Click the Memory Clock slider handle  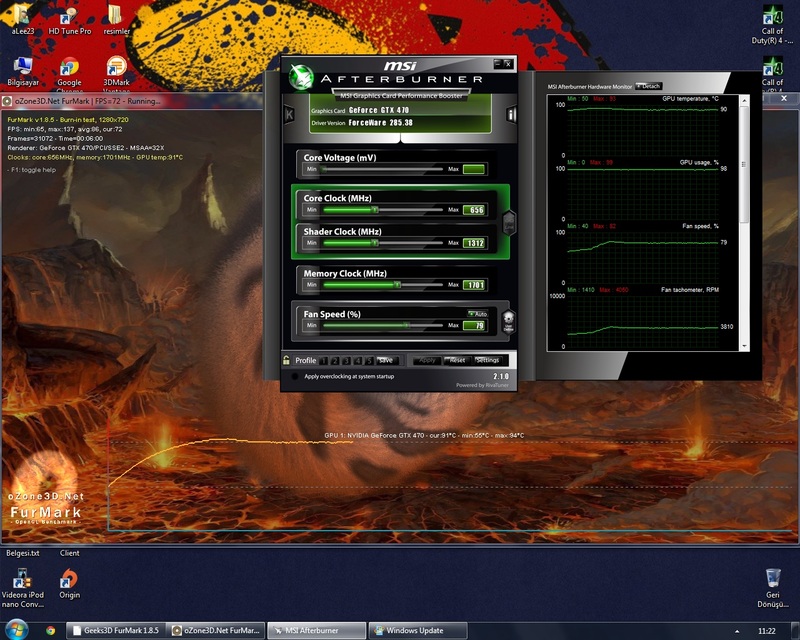(397, 285)
